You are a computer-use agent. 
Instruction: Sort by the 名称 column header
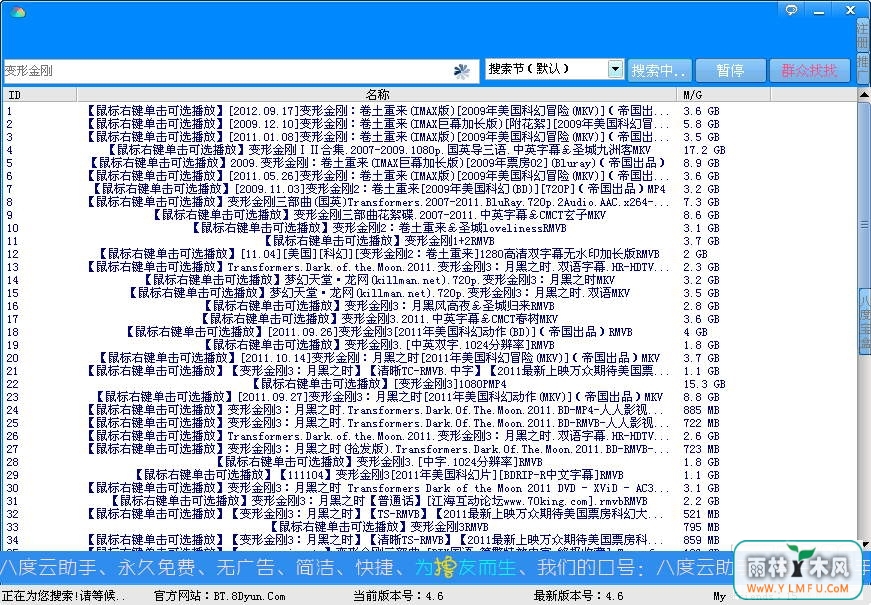[x=377, y=95]
